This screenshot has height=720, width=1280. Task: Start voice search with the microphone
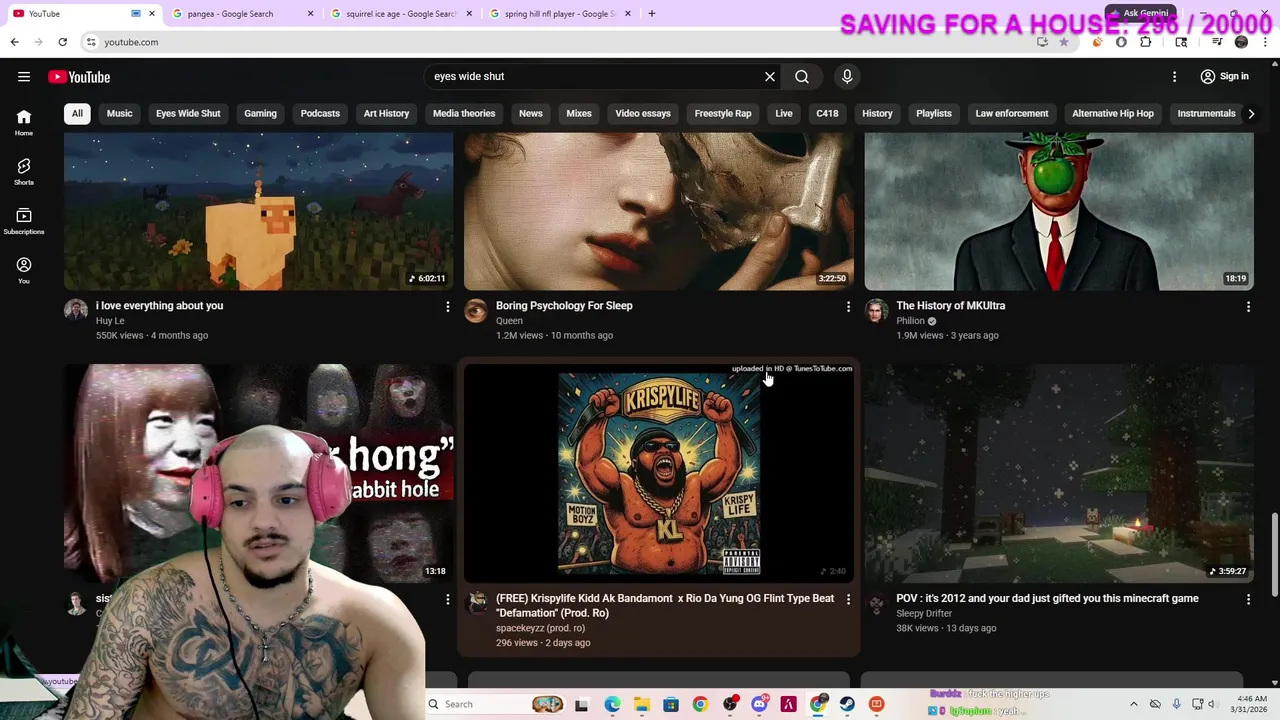click(x=847, y=76)
